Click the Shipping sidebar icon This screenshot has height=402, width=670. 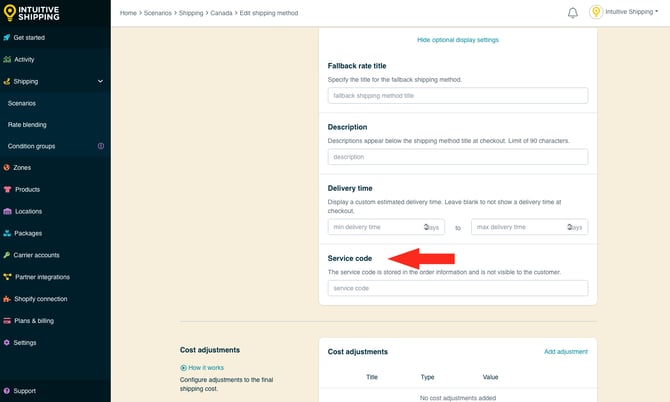point(6,81)
